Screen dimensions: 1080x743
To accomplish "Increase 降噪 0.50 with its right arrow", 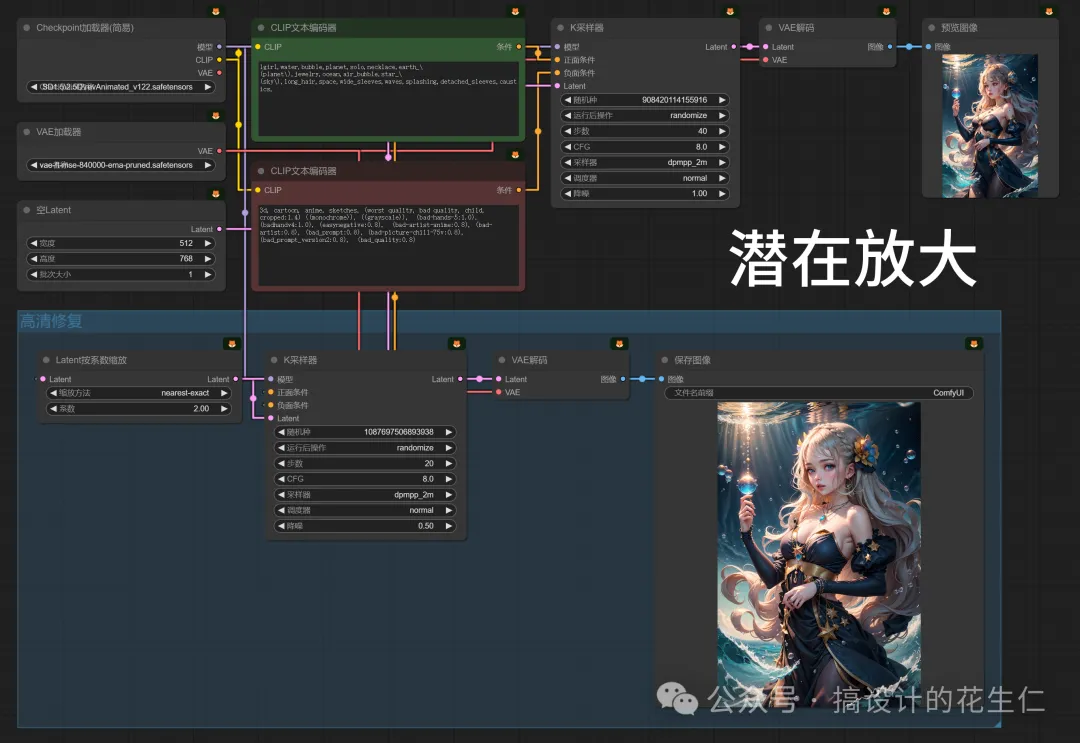I will tap(448, 526).
